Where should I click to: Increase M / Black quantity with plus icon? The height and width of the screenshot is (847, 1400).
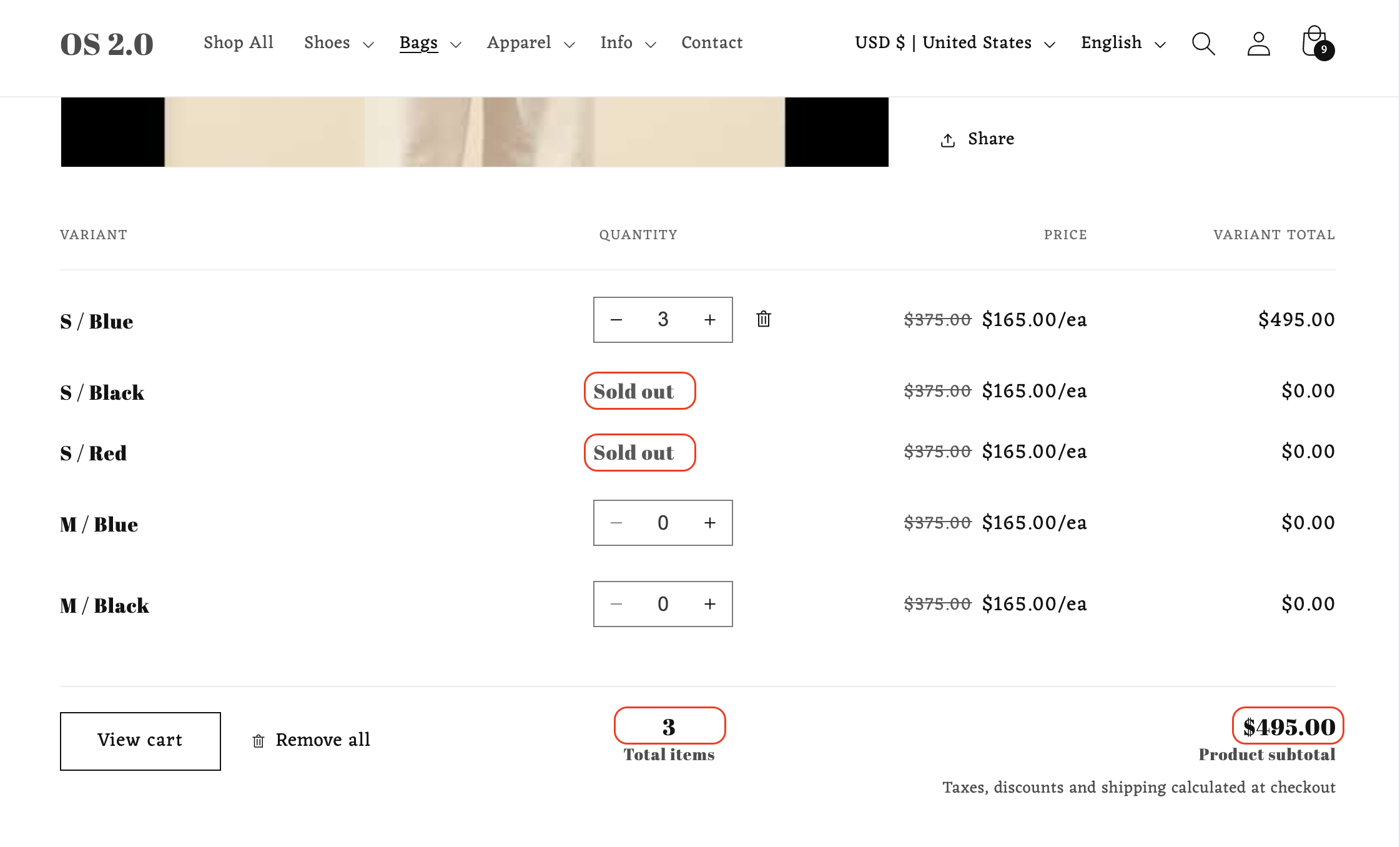tap(709, 603)
